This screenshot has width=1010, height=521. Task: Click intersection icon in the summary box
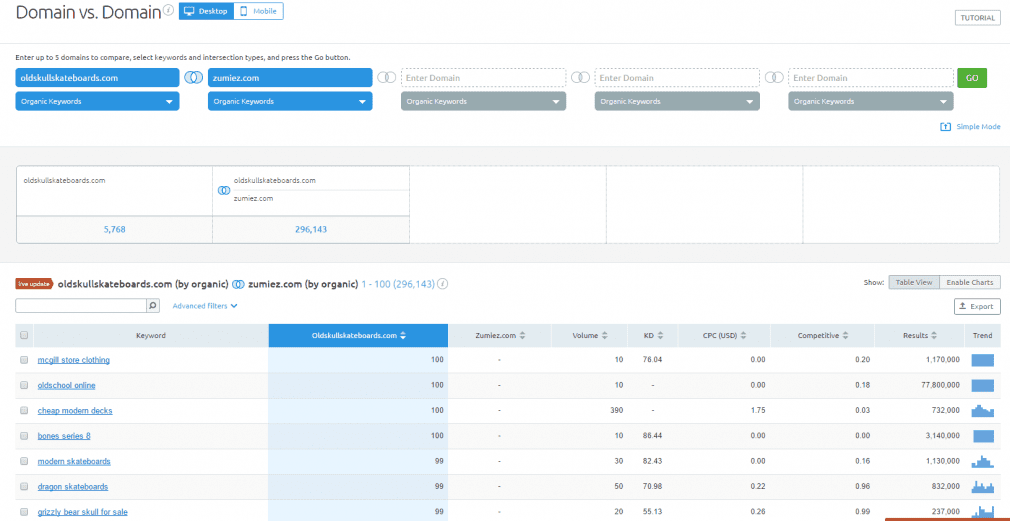coord(224,191)
